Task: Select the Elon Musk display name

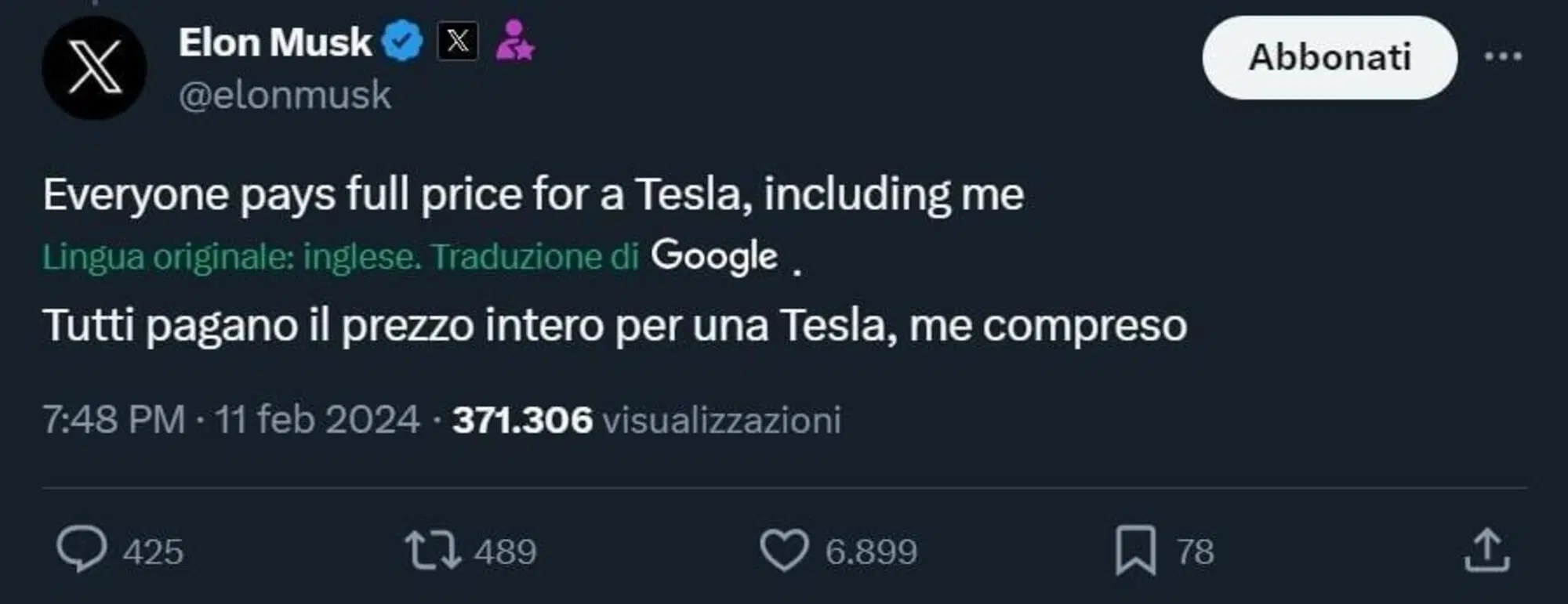Action: (x=273, y=42)
